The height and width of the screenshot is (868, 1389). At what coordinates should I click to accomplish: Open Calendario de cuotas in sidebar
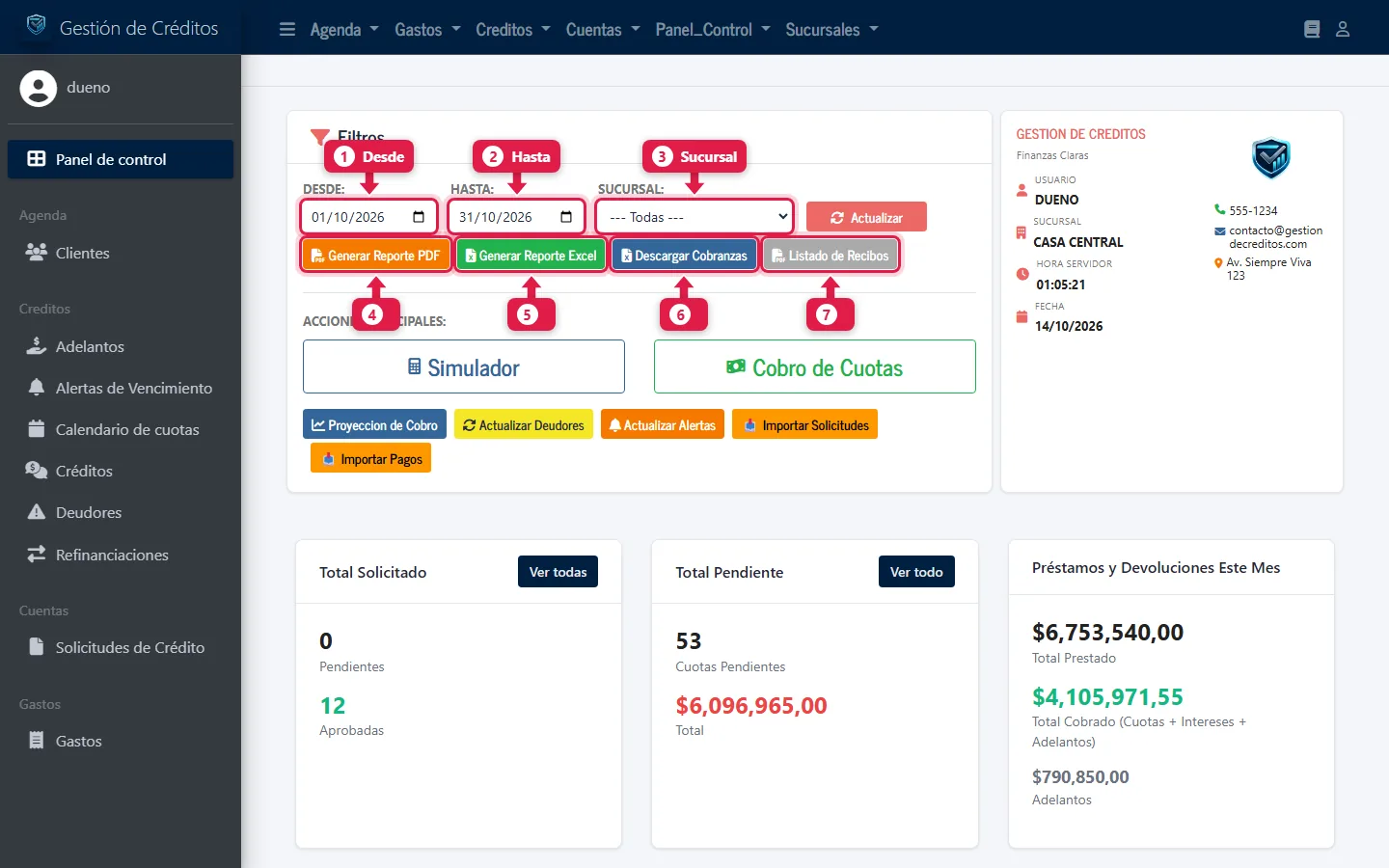click(121, 429)
